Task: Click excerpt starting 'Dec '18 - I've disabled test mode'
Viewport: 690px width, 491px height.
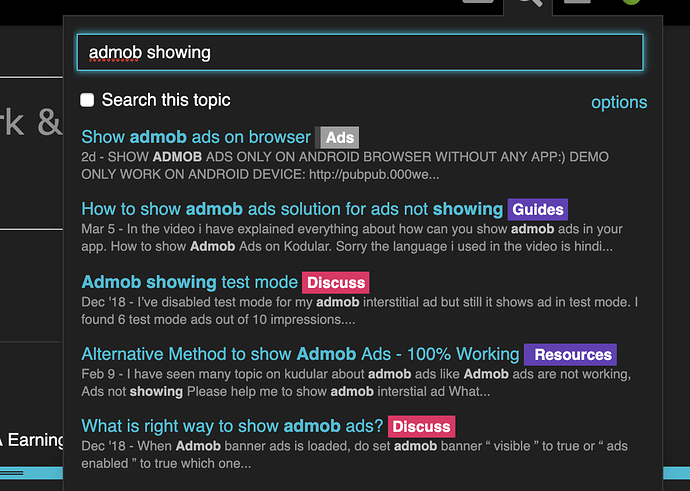Action: pyautogui.click(x=360, y=311)
